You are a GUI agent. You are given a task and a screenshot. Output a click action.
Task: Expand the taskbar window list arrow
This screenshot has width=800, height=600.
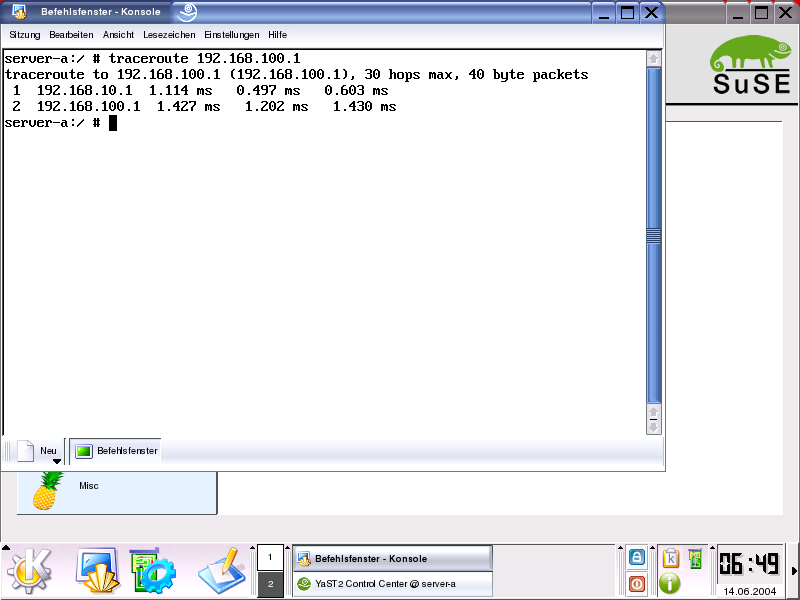coord(288,548)
